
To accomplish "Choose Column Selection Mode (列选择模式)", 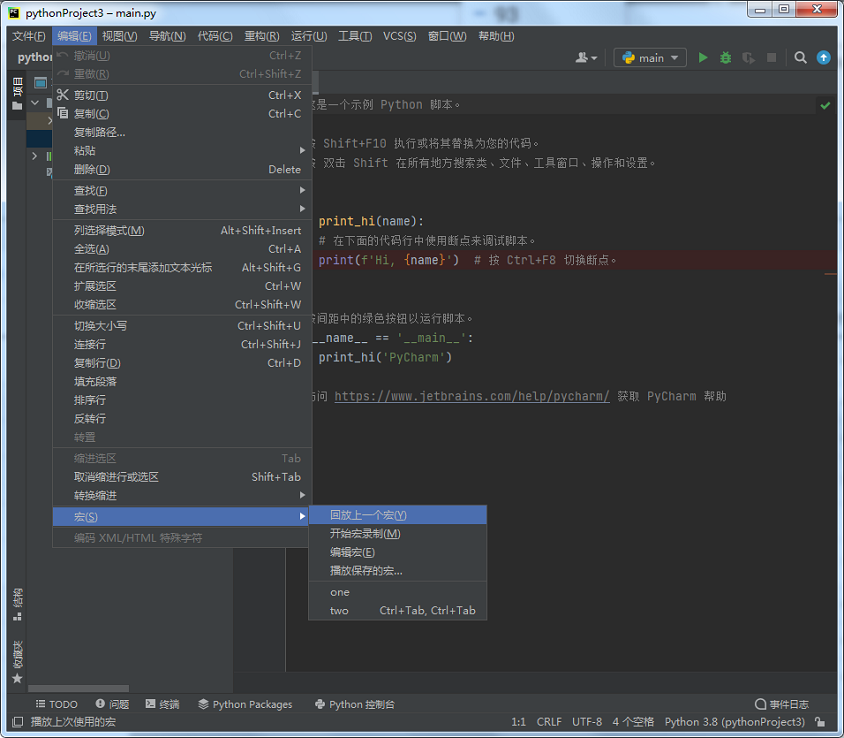I will coord(182,230).
